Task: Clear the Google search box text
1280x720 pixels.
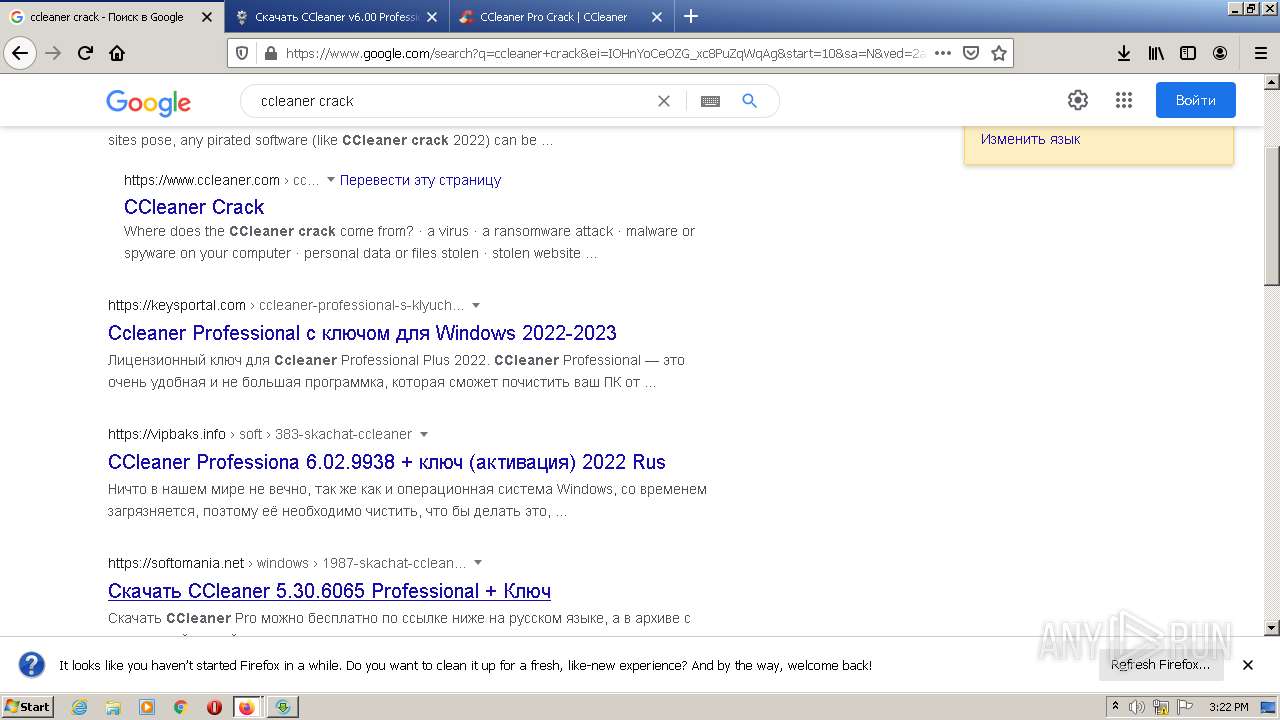Action: 663,101
